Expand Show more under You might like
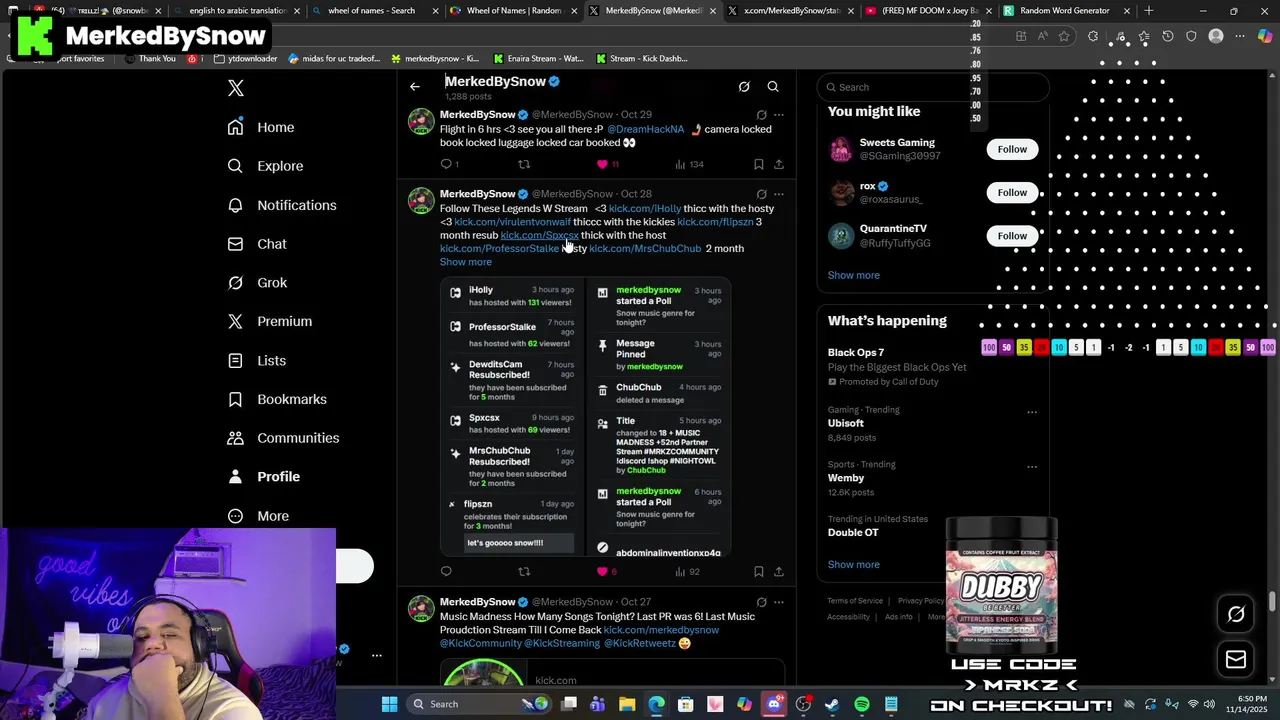The image size is (1280, 720). tap(854, 275)
